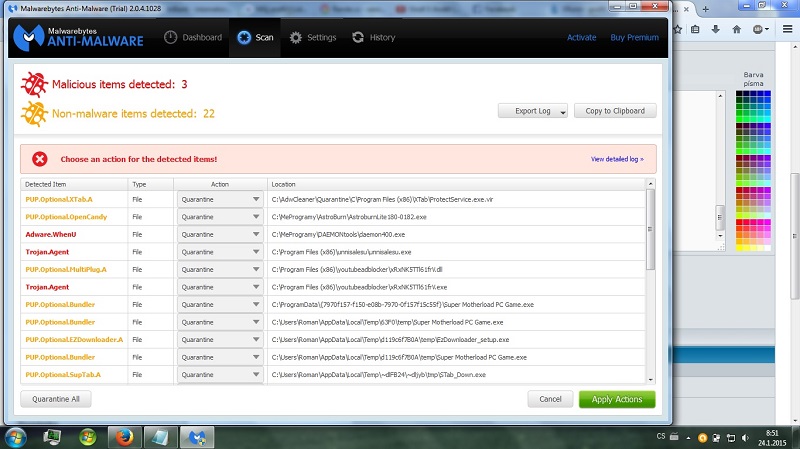Image resolution: width=800 pixels, height=449 pixels.
Task: Click the results list scrollbar thumb
Action: [x=651, y=230]
